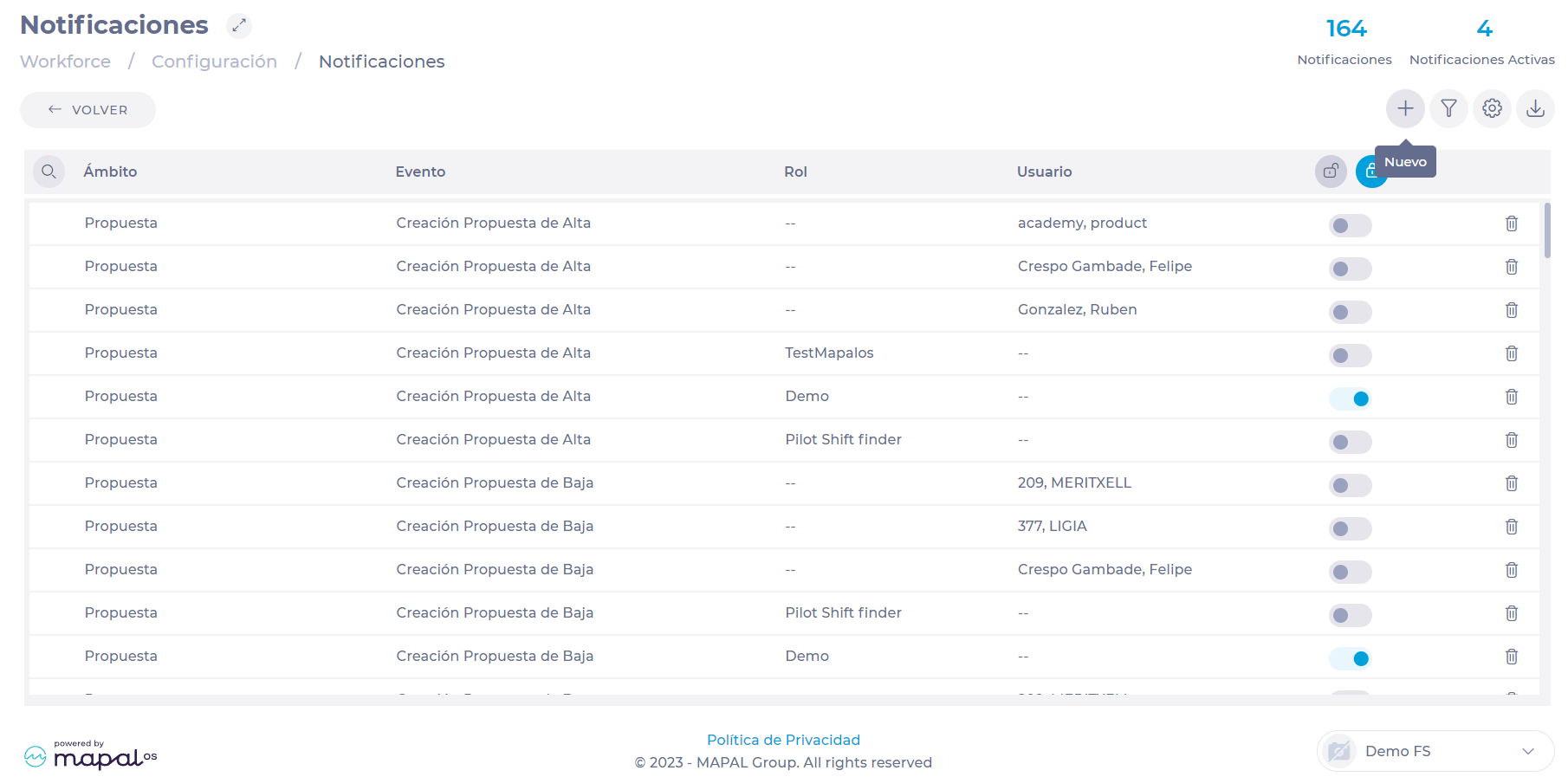Viewport: 1568px width, 777px height.
Task: Delete the Alta row for Crespo Gambade, Felipe
Action: coord(1512,267)
